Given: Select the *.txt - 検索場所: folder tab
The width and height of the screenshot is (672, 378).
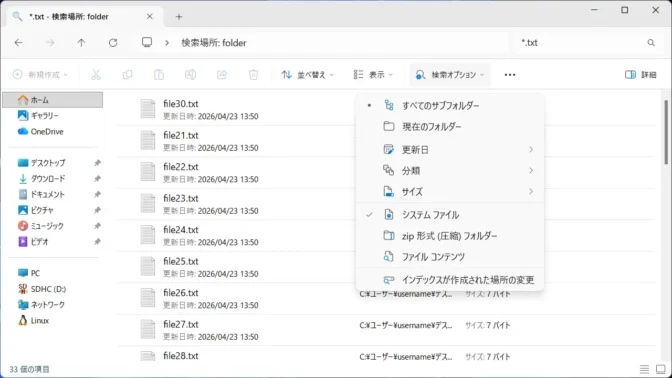Looking at the screenshot, I should click(x=84, y=17).
